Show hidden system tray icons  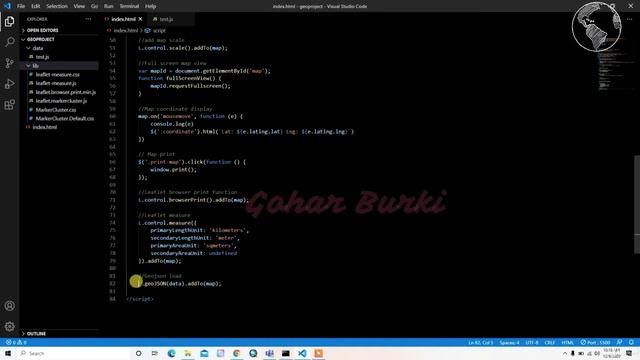point(565,353)
